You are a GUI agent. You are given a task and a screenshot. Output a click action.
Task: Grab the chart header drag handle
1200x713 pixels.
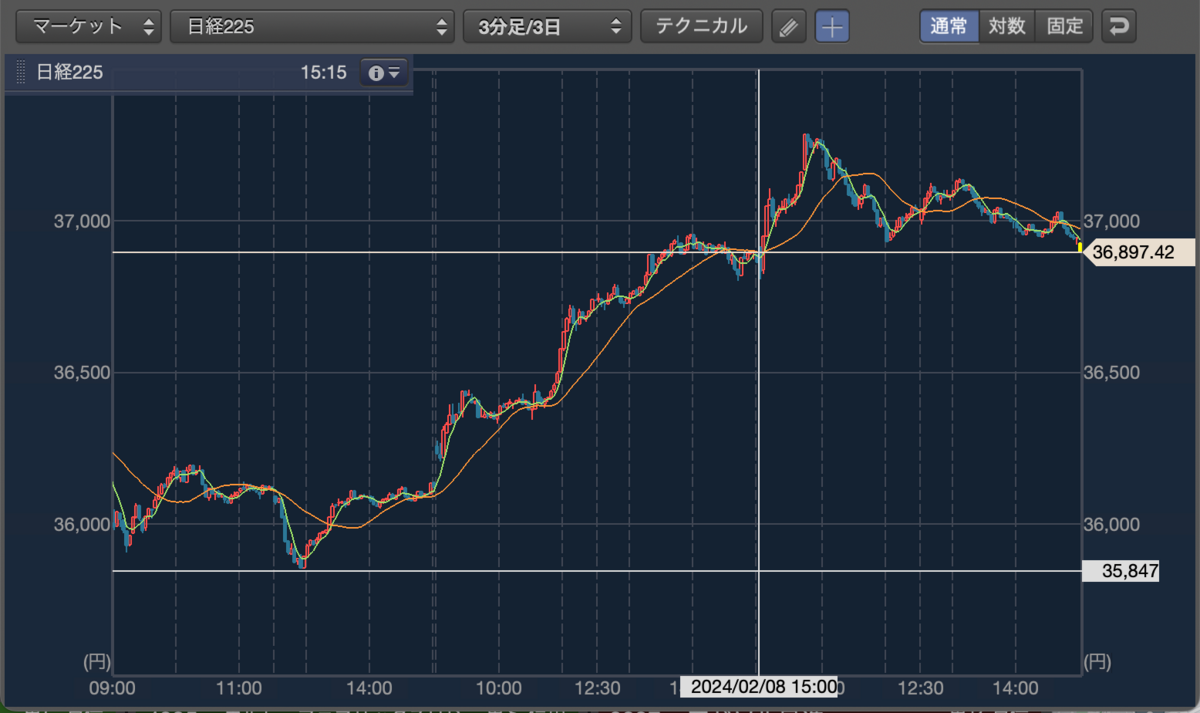click(x=20, y=73)
